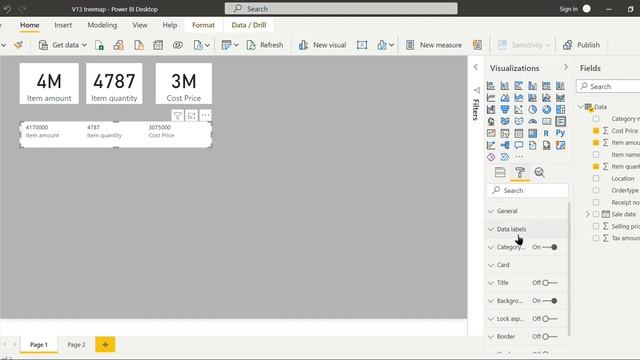Check the Selling price field checkbox
The height and width of the screenshot is (360, 640).
pyautogui.click(x=596, y=226)
